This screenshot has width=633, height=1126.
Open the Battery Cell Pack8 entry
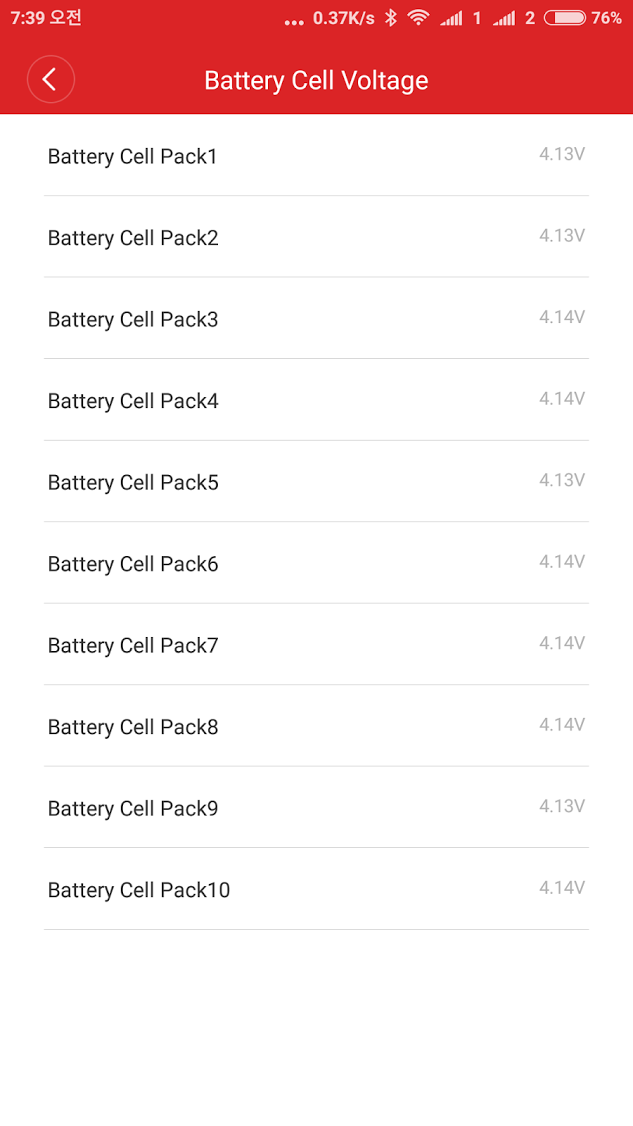[x=316, y=726]
